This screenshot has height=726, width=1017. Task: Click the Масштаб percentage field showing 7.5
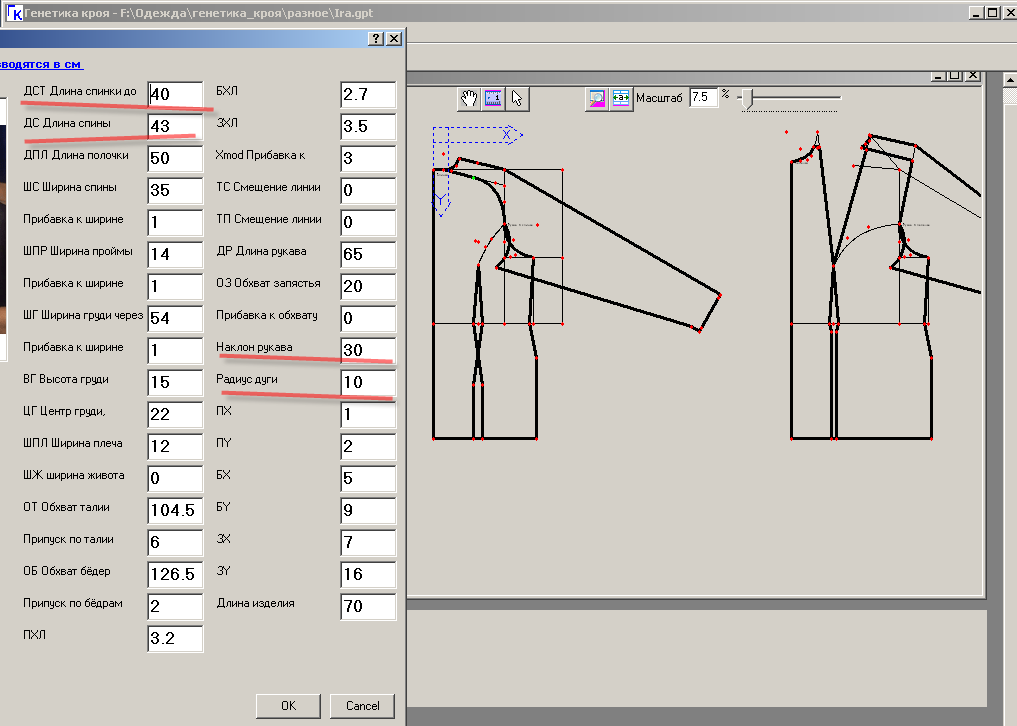pos(703,97)
